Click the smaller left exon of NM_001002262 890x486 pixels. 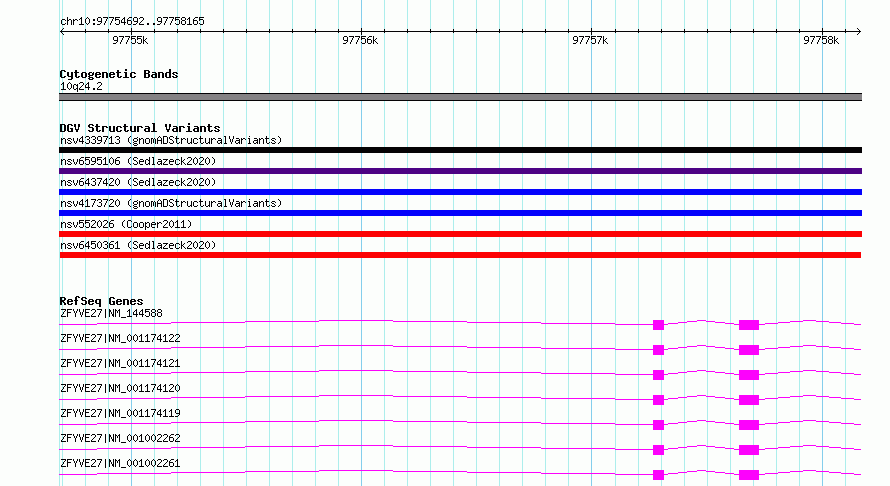pyautogui.click(x=658, y=450)
